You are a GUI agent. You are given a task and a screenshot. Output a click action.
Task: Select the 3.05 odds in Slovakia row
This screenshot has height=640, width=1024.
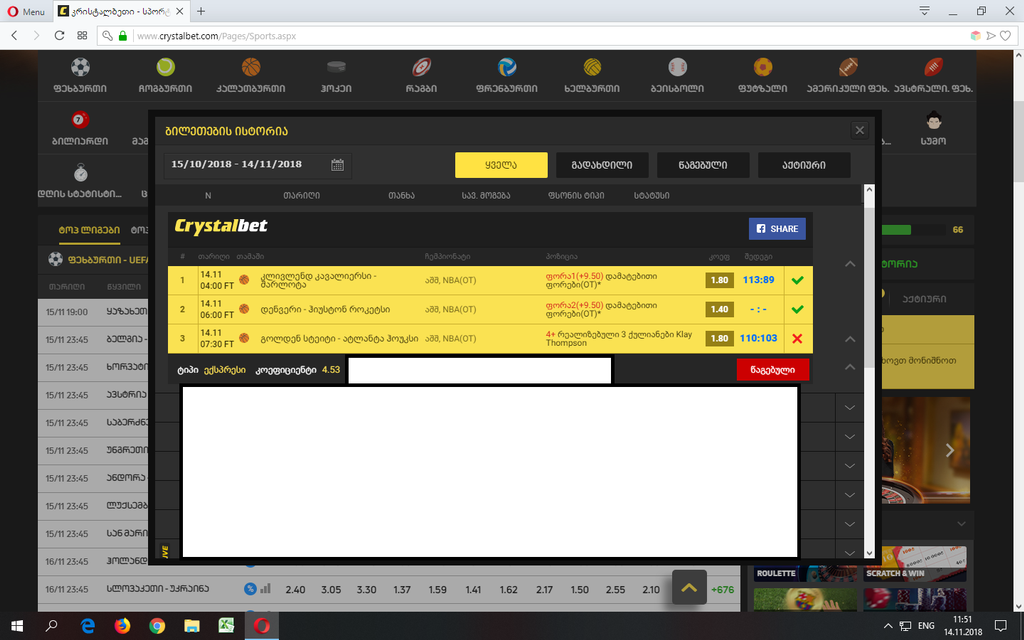331,589
